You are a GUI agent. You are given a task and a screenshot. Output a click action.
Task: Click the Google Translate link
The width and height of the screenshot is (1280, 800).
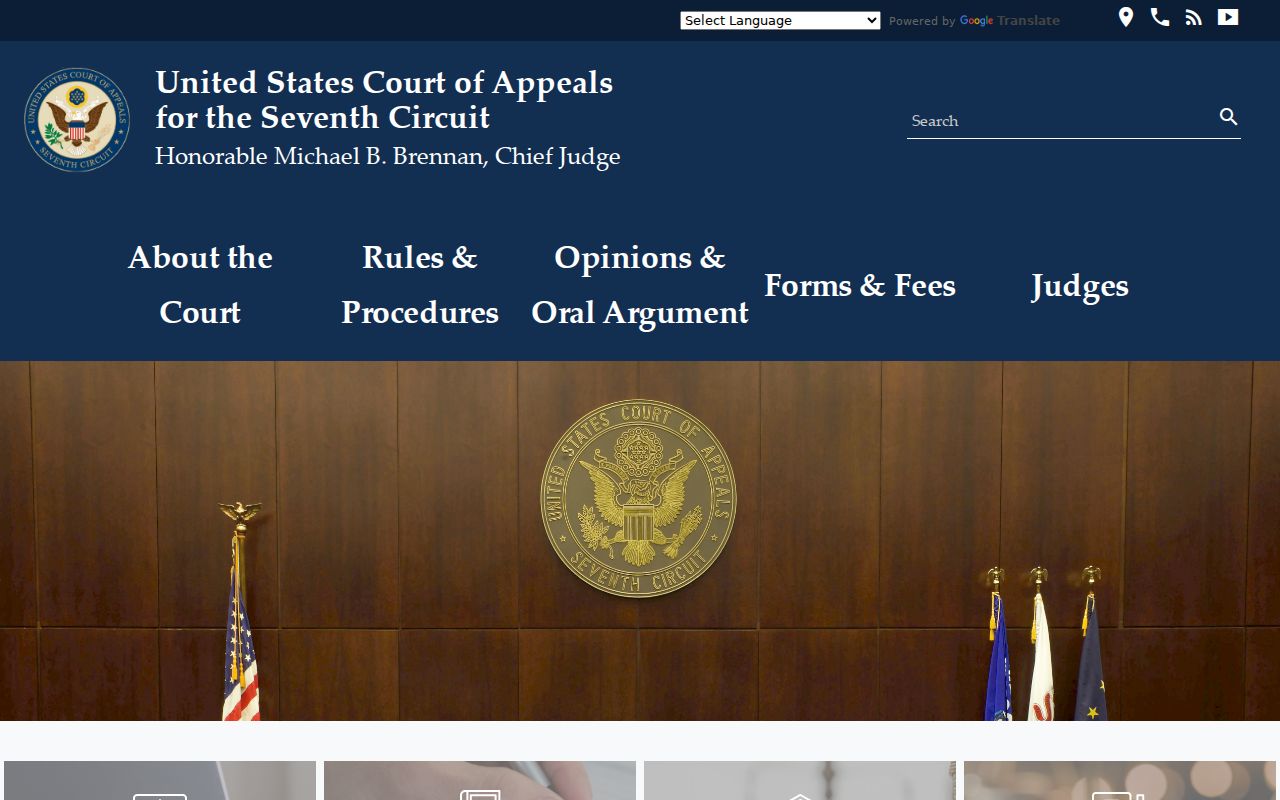(1010, 20)
